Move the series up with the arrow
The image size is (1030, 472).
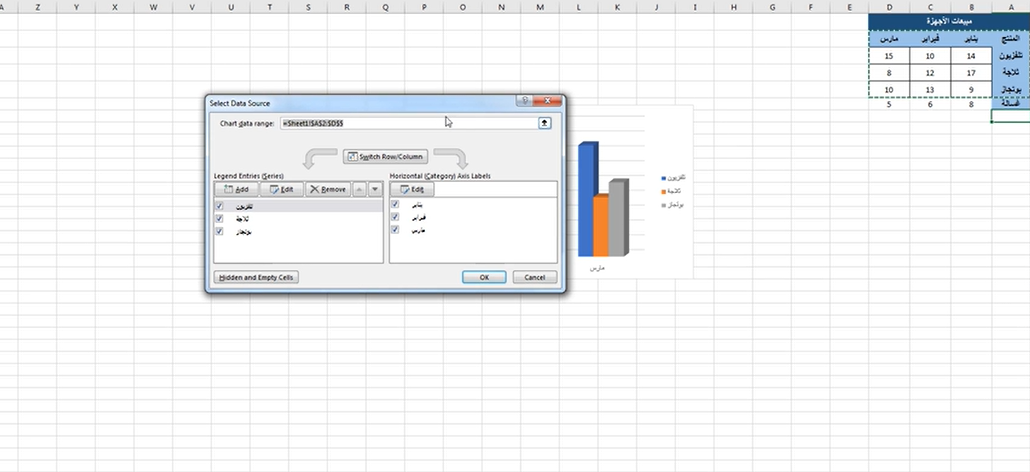(x=360, y=189)
